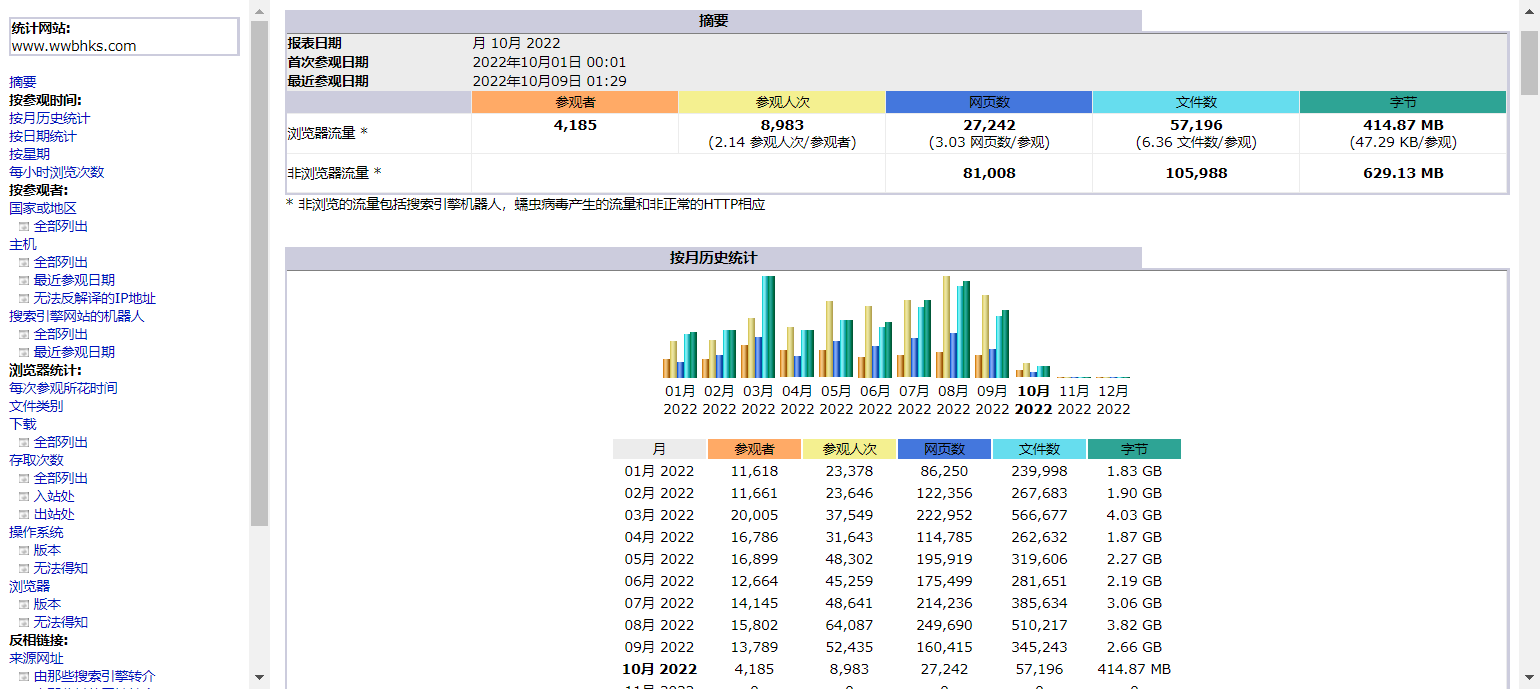Click the sidebar scrollbar thumb

click(260, 273)
